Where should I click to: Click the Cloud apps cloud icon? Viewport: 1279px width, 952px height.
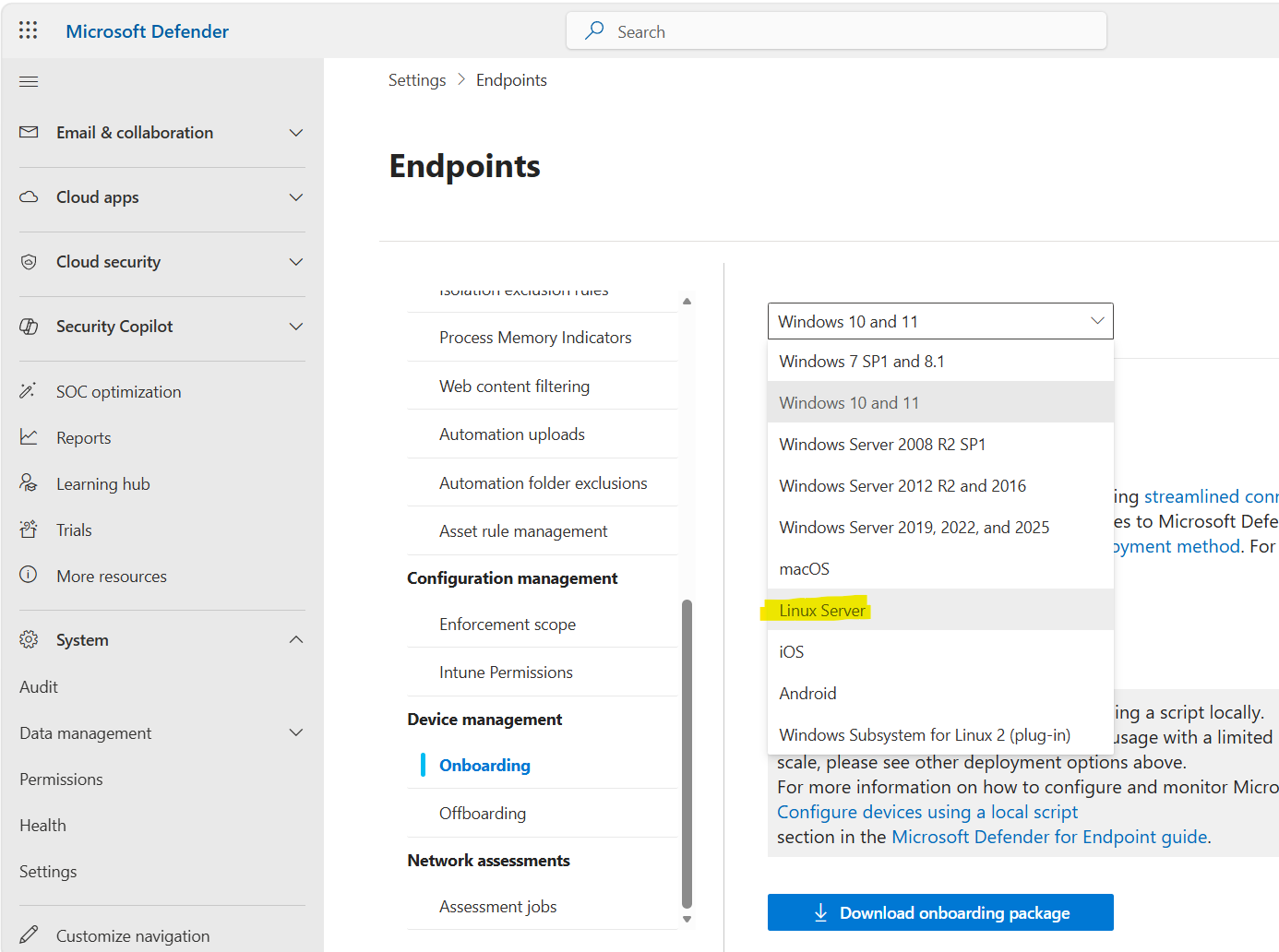(29, 196)
